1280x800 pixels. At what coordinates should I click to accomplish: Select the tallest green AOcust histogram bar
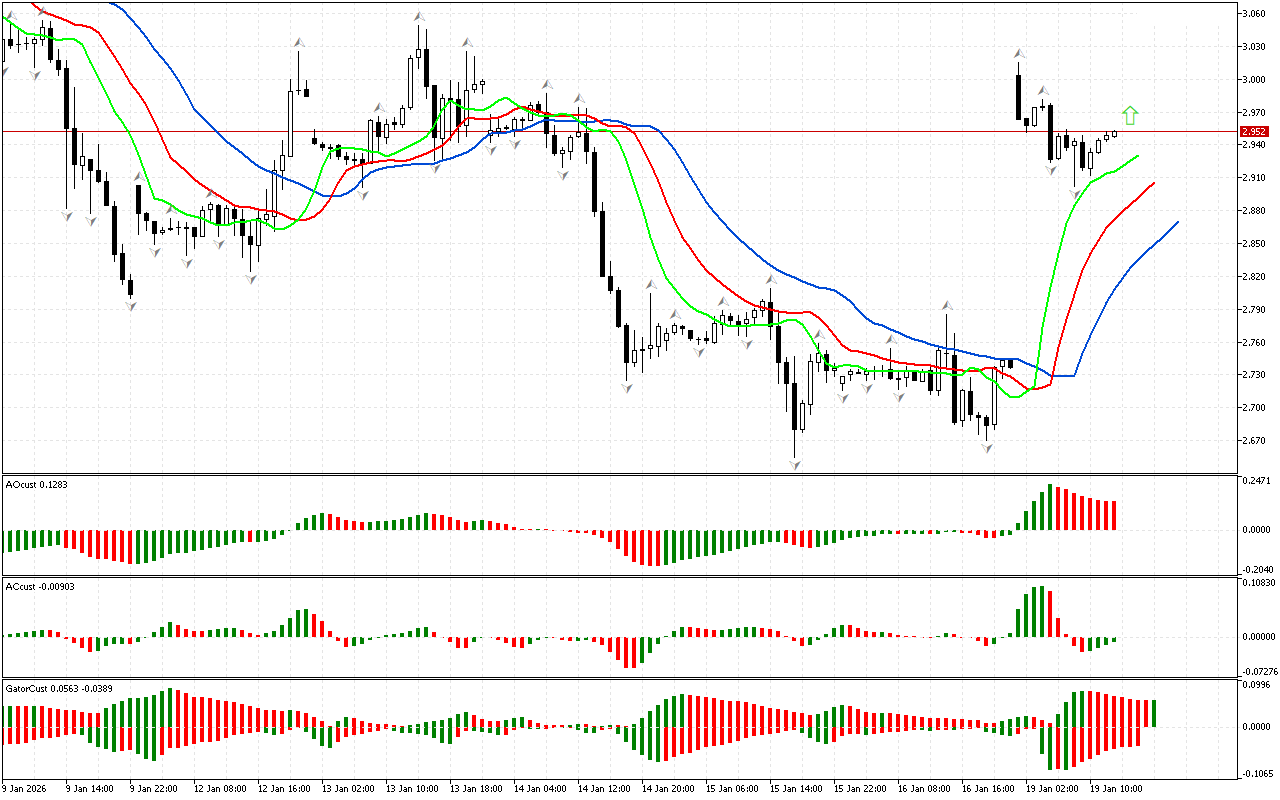[1050, 507]
